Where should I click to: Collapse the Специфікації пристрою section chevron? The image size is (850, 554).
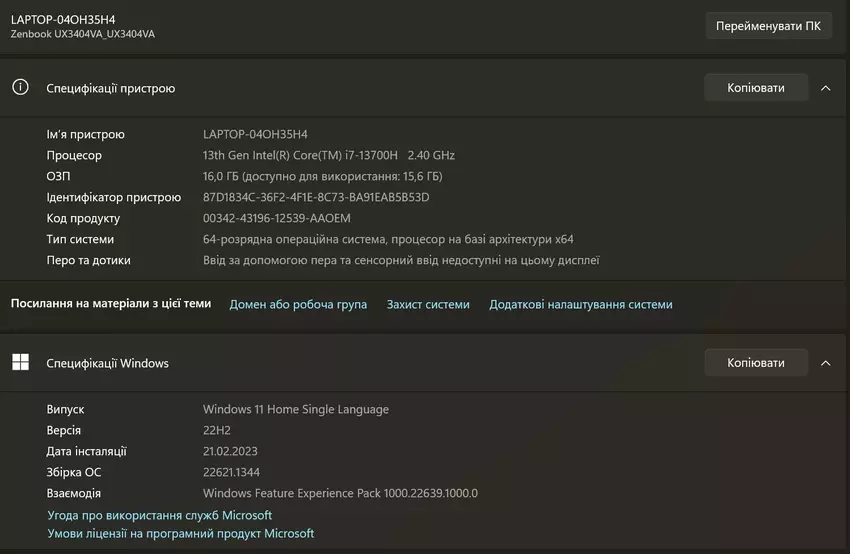click(825, 88)
